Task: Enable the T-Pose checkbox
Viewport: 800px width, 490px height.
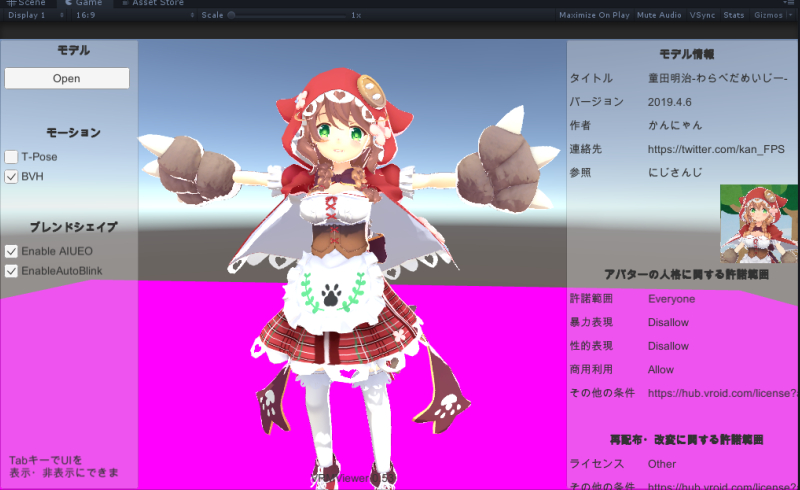Action: [x=11, y=157]
